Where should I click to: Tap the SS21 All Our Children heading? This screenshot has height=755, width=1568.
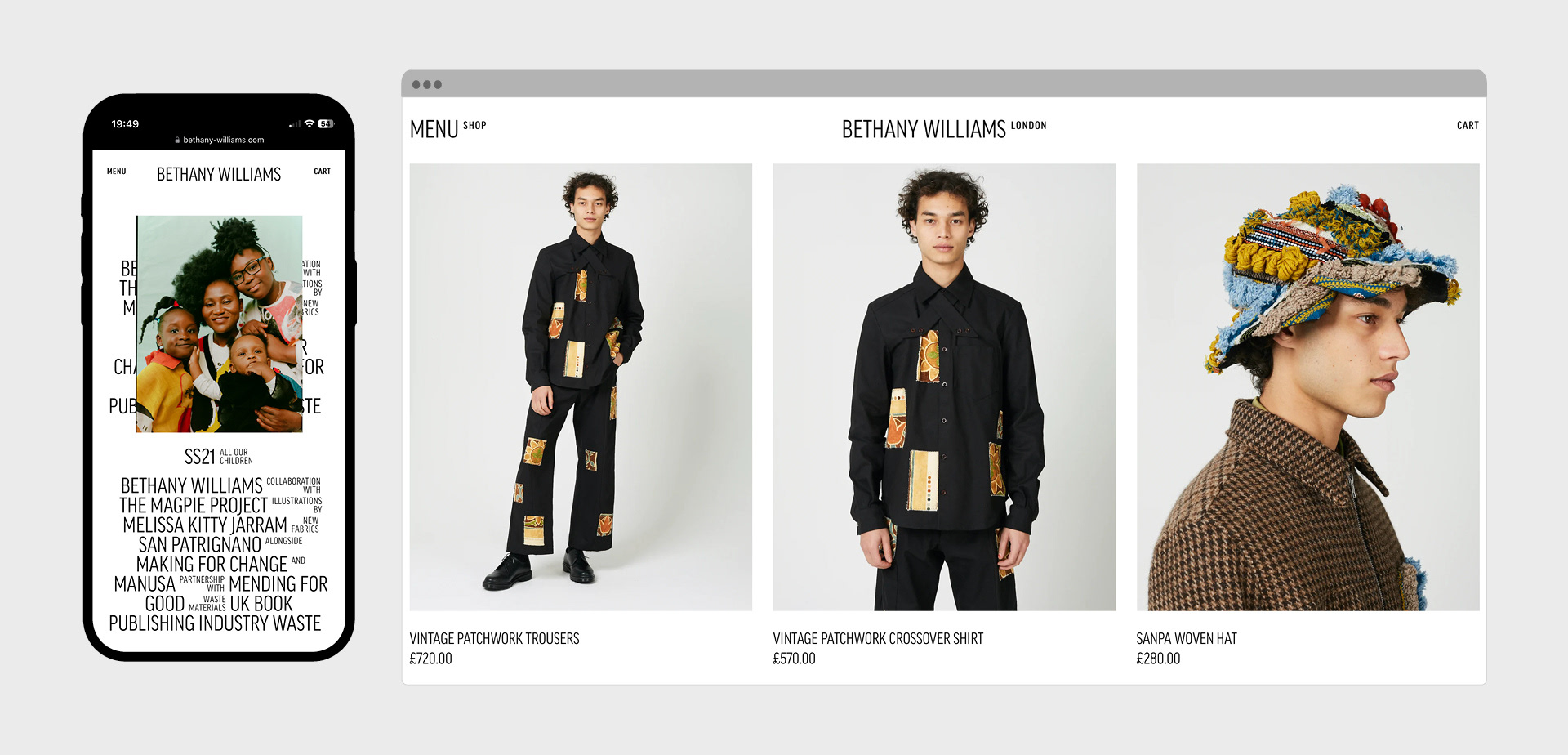point(218,456)
